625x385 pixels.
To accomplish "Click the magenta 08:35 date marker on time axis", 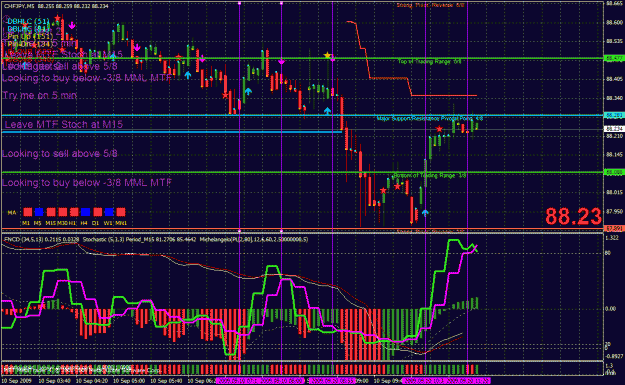I will pos(332,381).
